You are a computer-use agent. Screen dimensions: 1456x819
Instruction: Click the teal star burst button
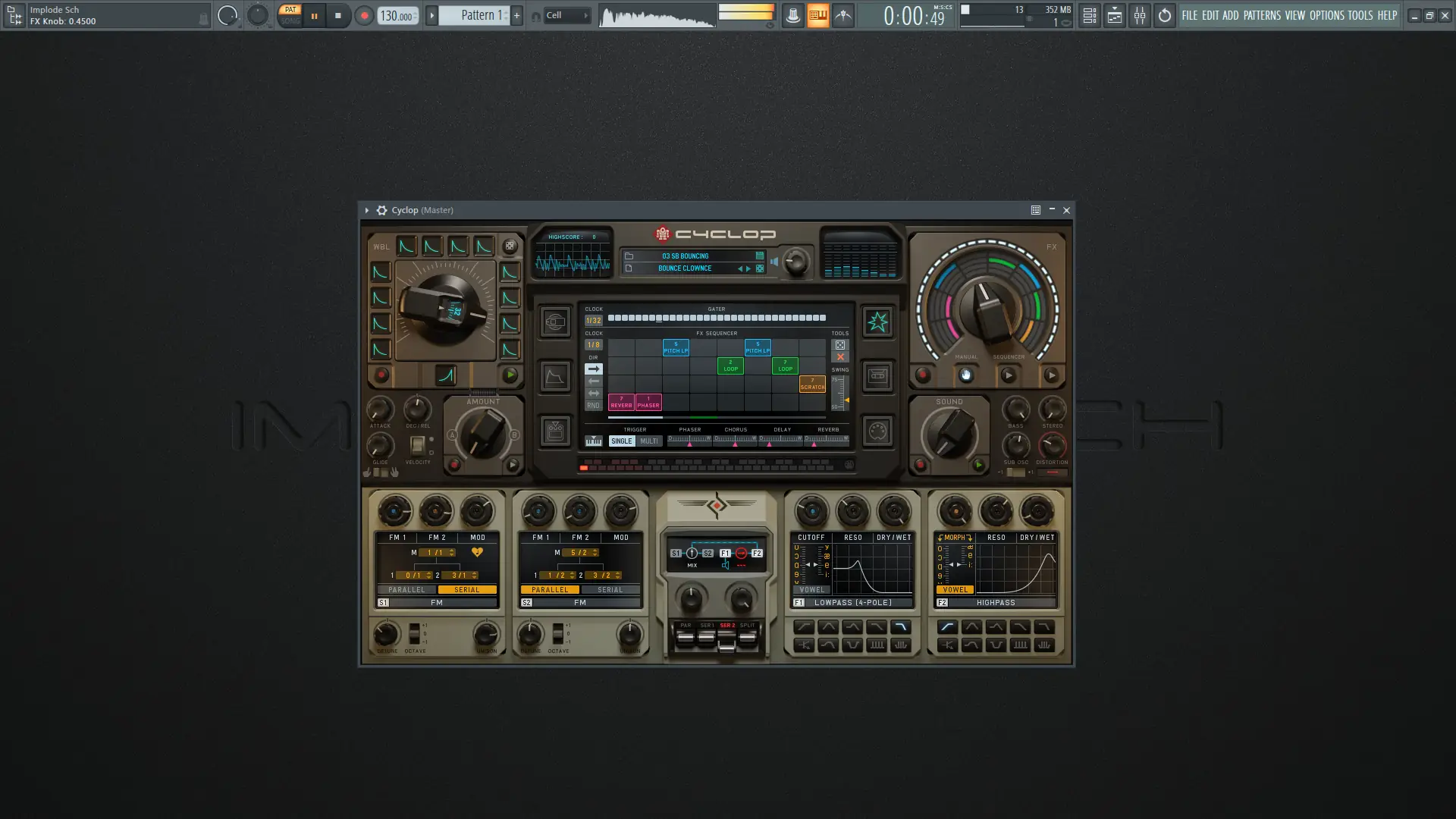click(x=877, y=322)
